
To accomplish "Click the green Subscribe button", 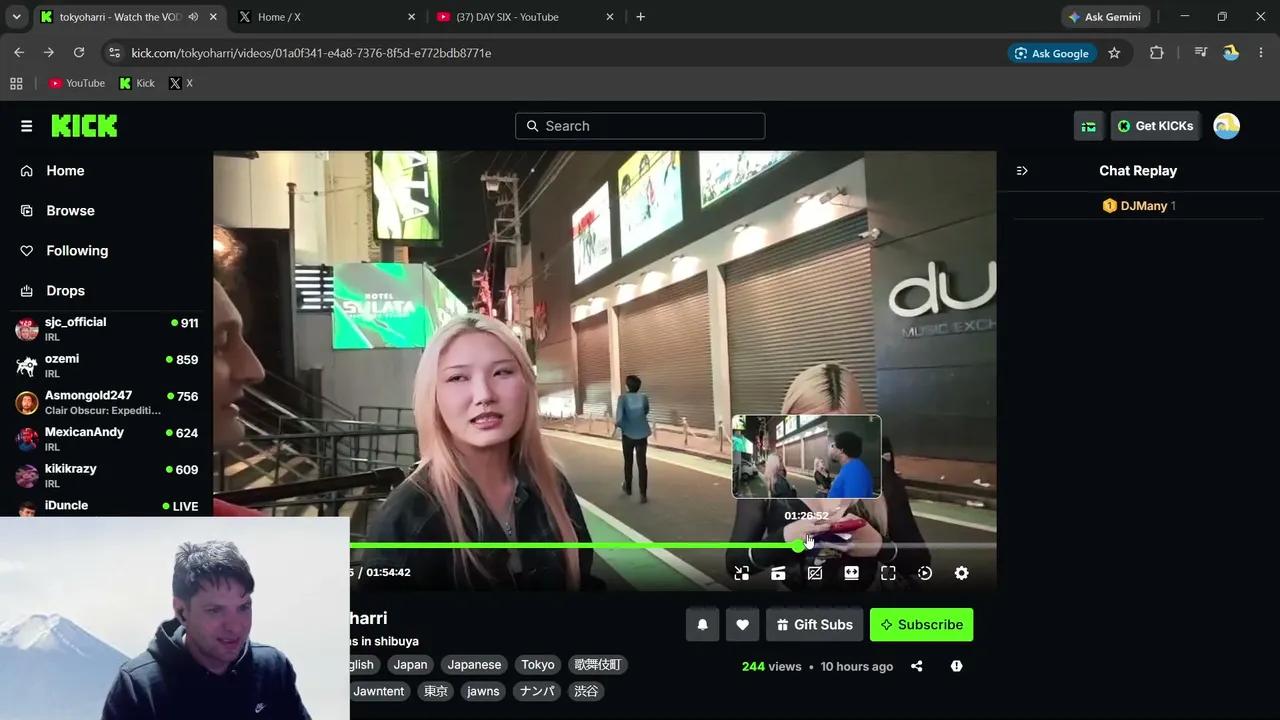I will point(921,625).
